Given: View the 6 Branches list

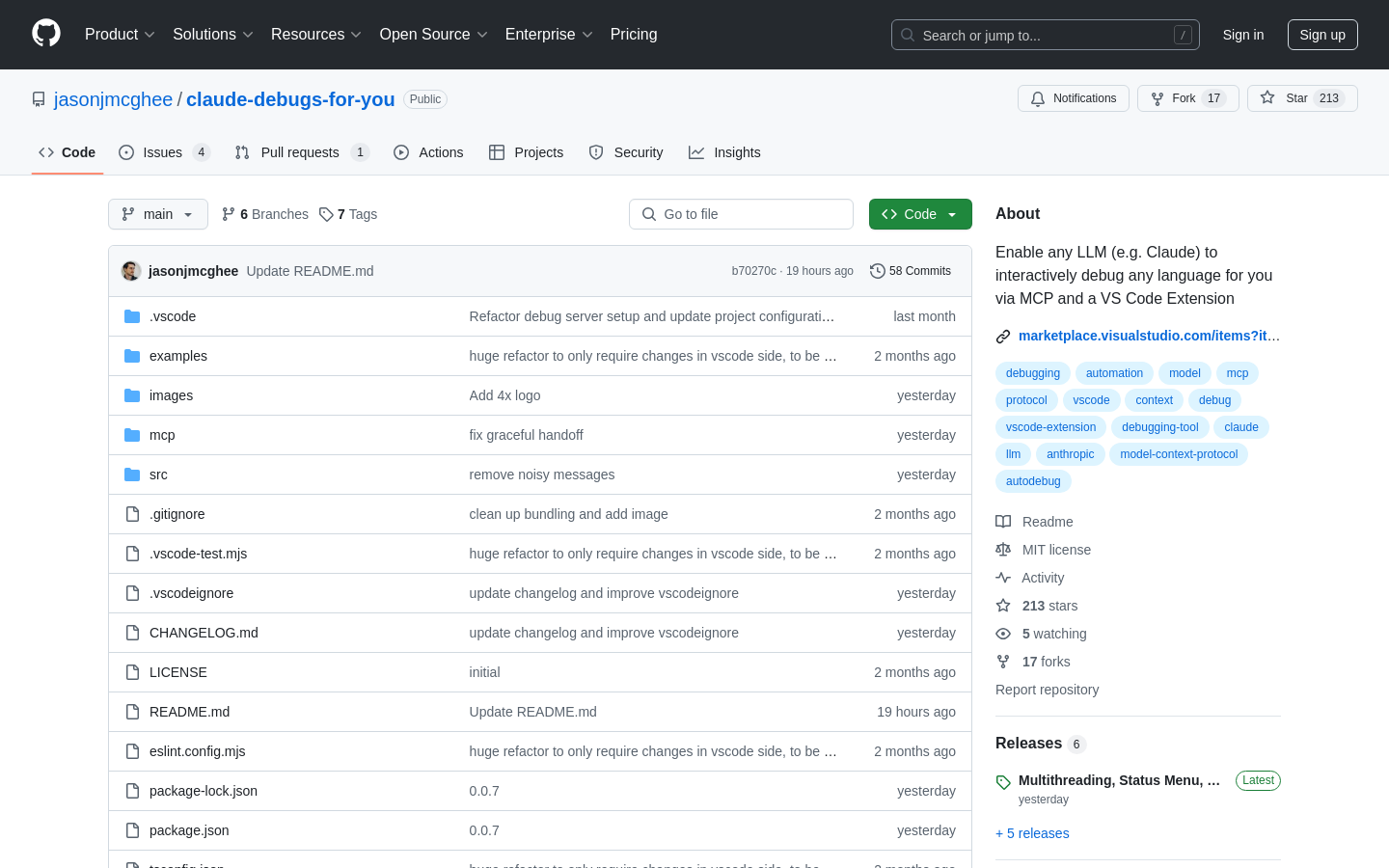Looking at the screenshot, I should [265, 214].
